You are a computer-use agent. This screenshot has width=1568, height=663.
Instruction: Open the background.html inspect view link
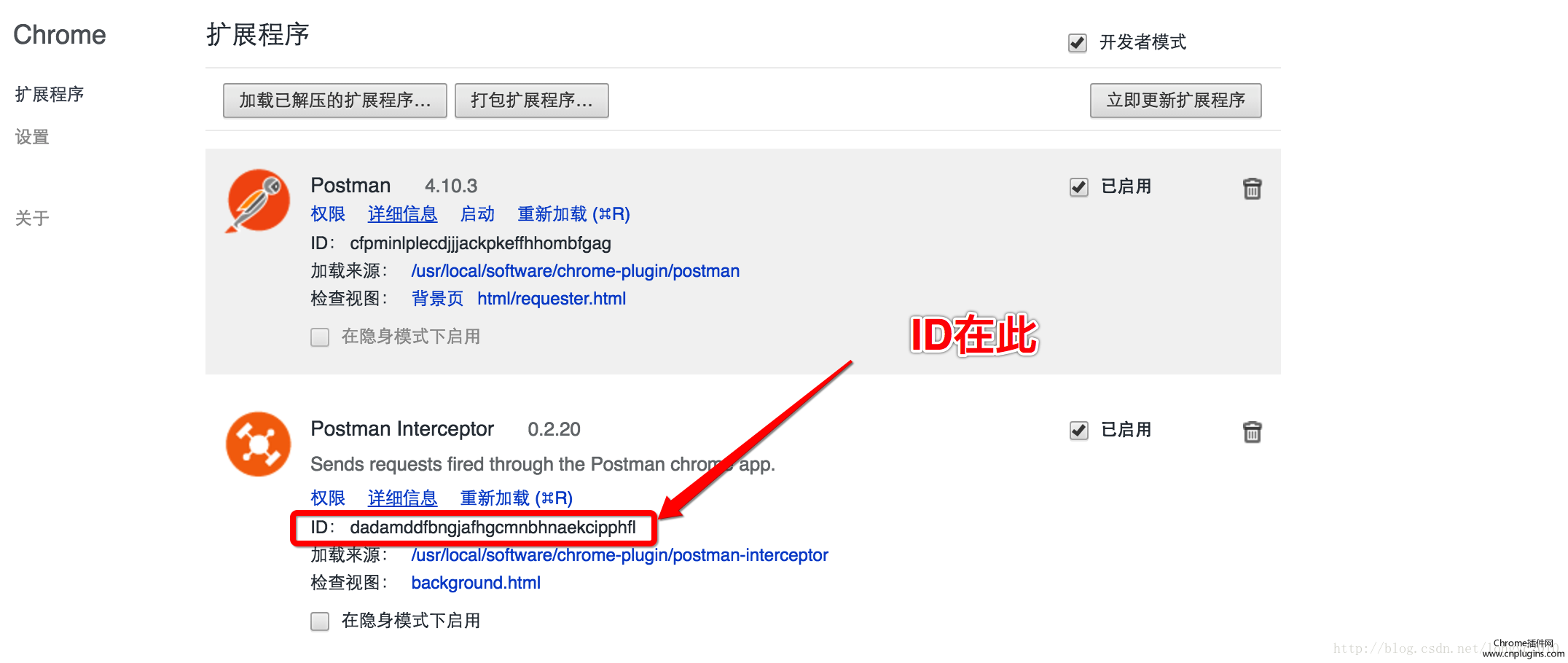pos(476,583)
